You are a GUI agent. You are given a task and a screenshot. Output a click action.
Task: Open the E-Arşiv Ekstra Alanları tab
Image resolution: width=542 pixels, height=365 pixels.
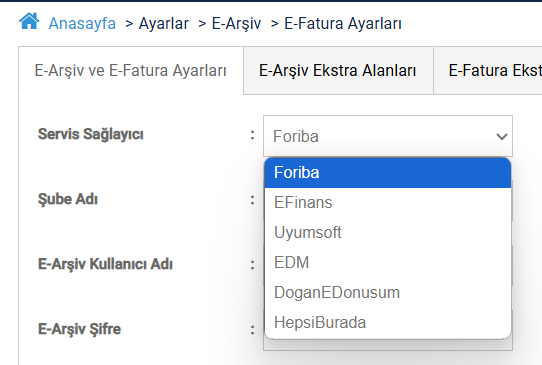[x=338, y=71]
